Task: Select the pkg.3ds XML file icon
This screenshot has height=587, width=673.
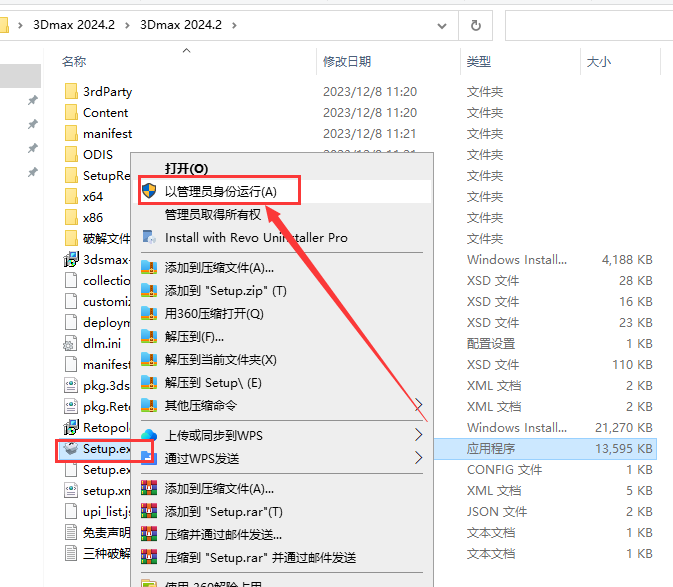Action: click(x=71, y=385)
